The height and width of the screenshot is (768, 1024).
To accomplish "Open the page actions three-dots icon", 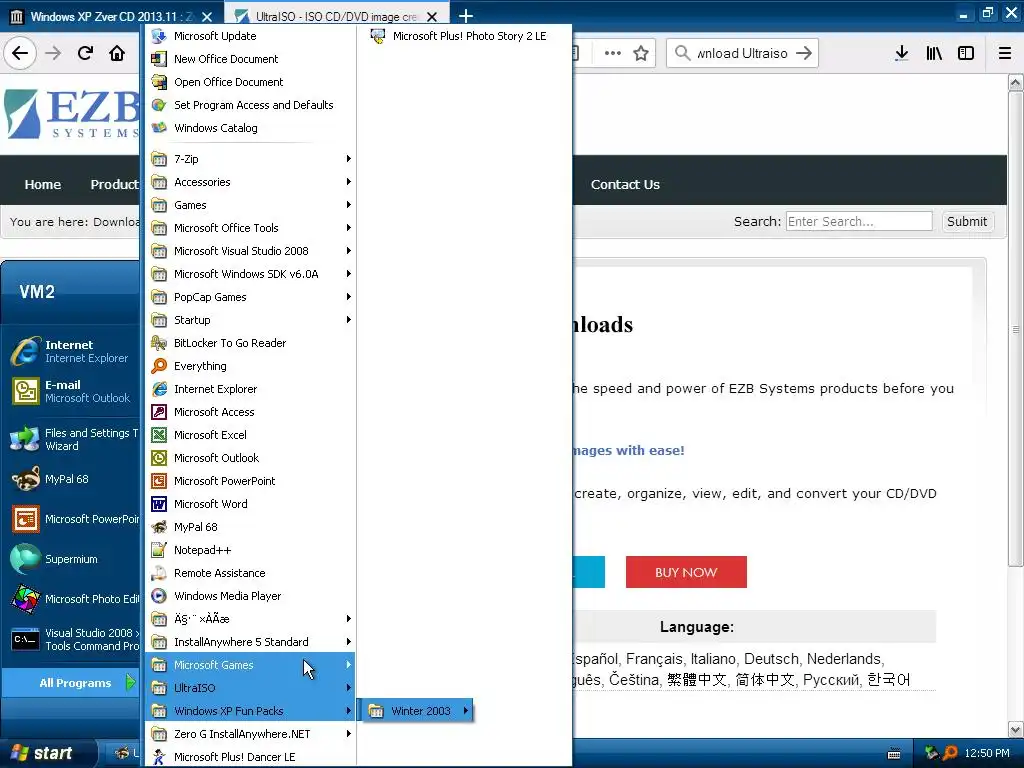I will pyautogui.click(x=613, y=54).
